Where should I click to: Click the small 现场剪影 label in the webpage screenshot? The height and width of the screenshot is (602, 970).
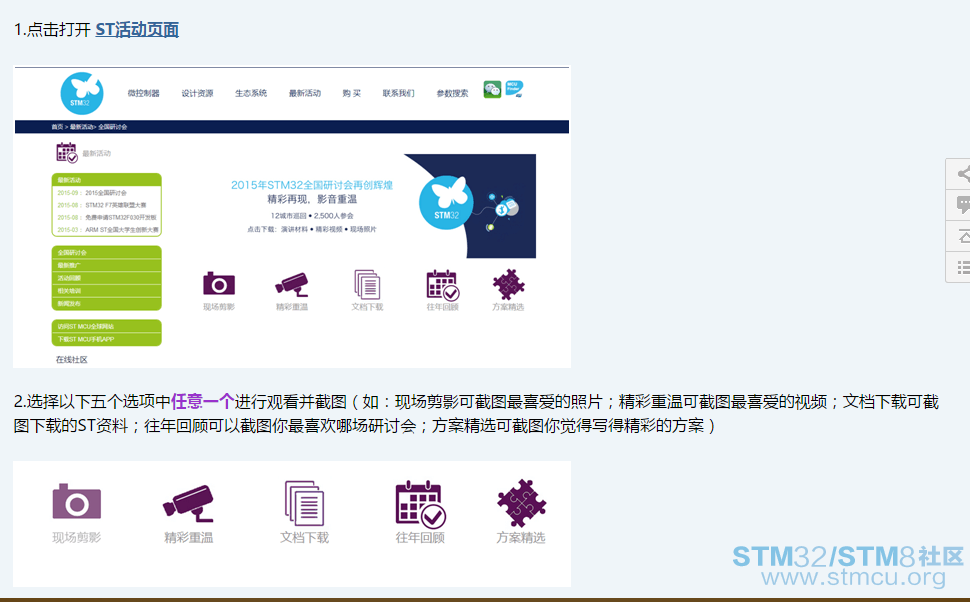219,307
